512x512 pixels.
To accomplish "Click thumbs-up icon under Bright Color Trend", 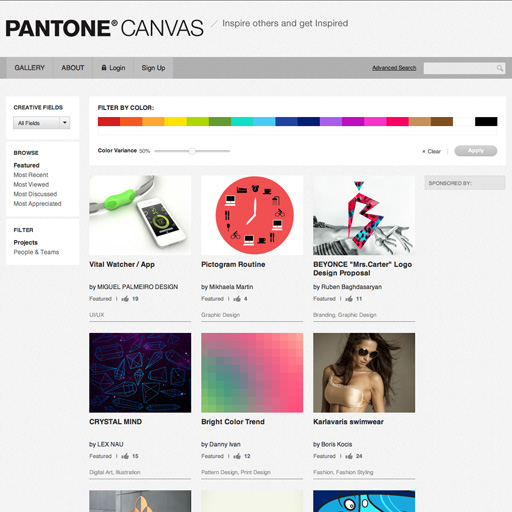I will tap(237, 456).
